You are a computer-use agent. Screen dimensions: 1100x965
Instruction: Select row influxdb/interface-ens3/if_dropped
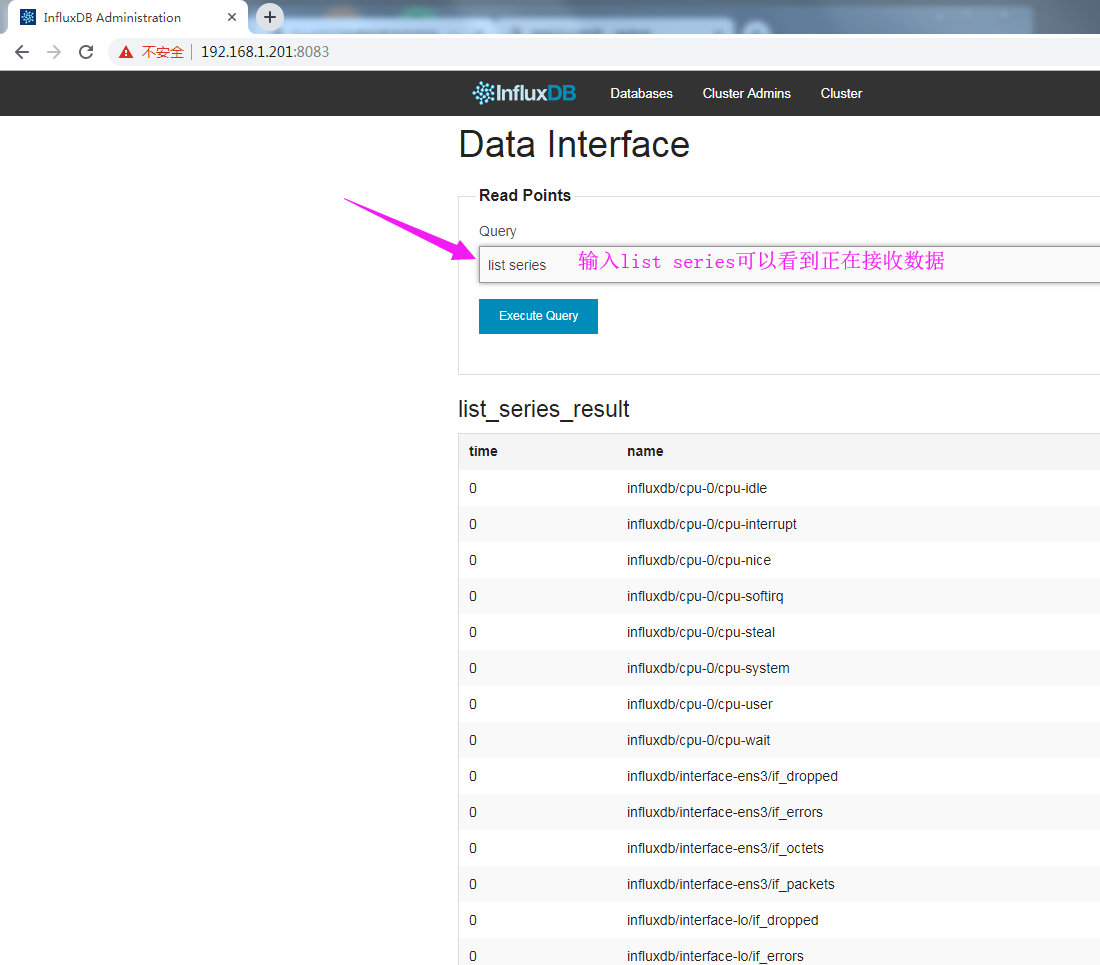coord(779,776)
